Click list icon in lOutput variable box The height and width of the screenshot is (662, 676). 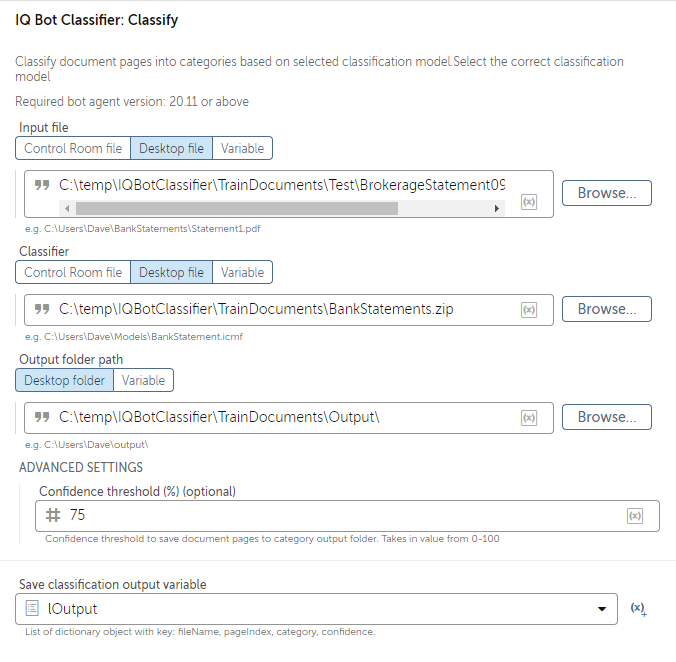[32, 609]
